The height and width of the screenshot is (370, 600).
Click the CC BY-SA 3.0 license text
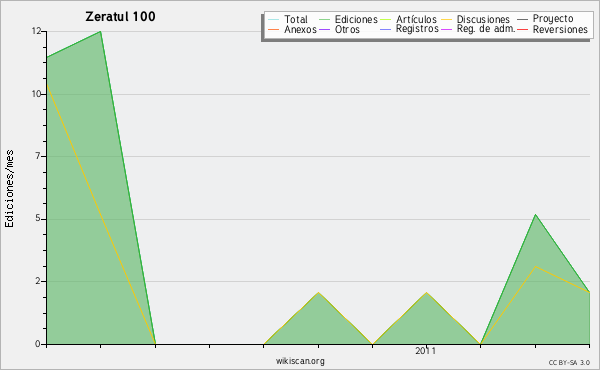click(569, 362)
